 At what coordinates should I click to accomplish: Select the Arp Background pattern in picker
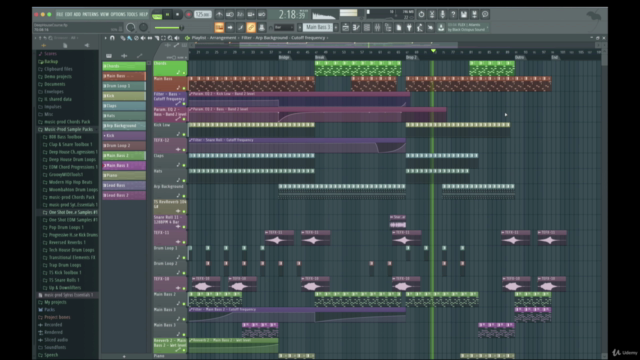124,126
